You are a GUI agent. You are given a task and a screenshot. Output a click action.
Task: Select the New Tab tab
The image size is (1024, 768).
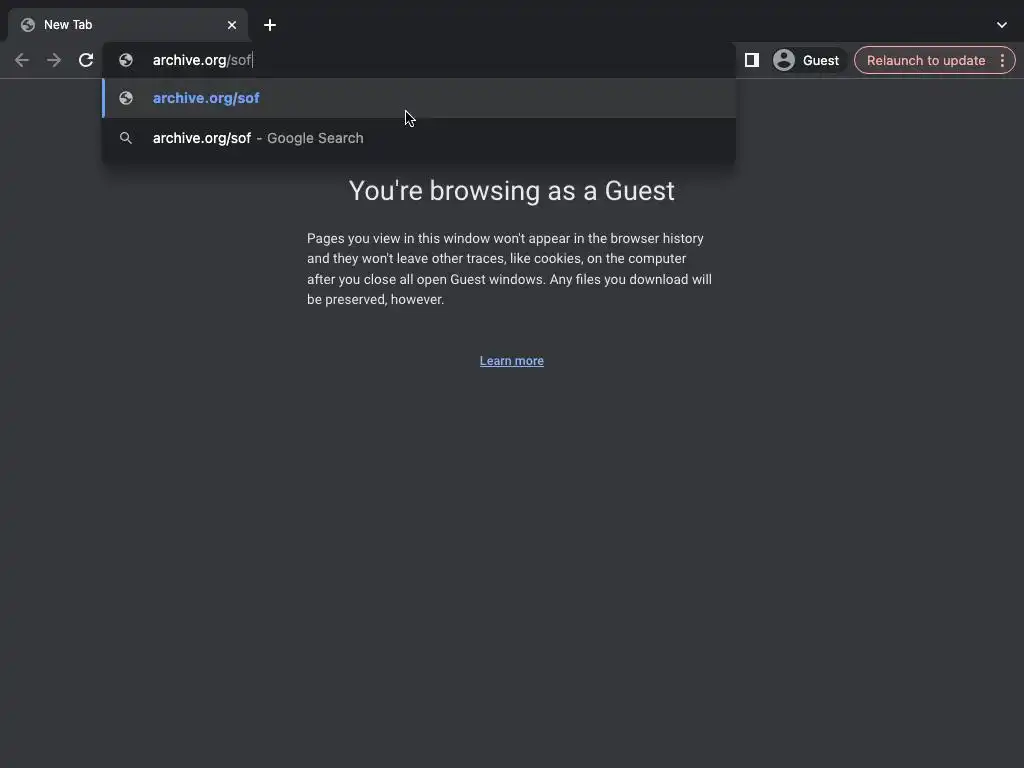point(128,25)
